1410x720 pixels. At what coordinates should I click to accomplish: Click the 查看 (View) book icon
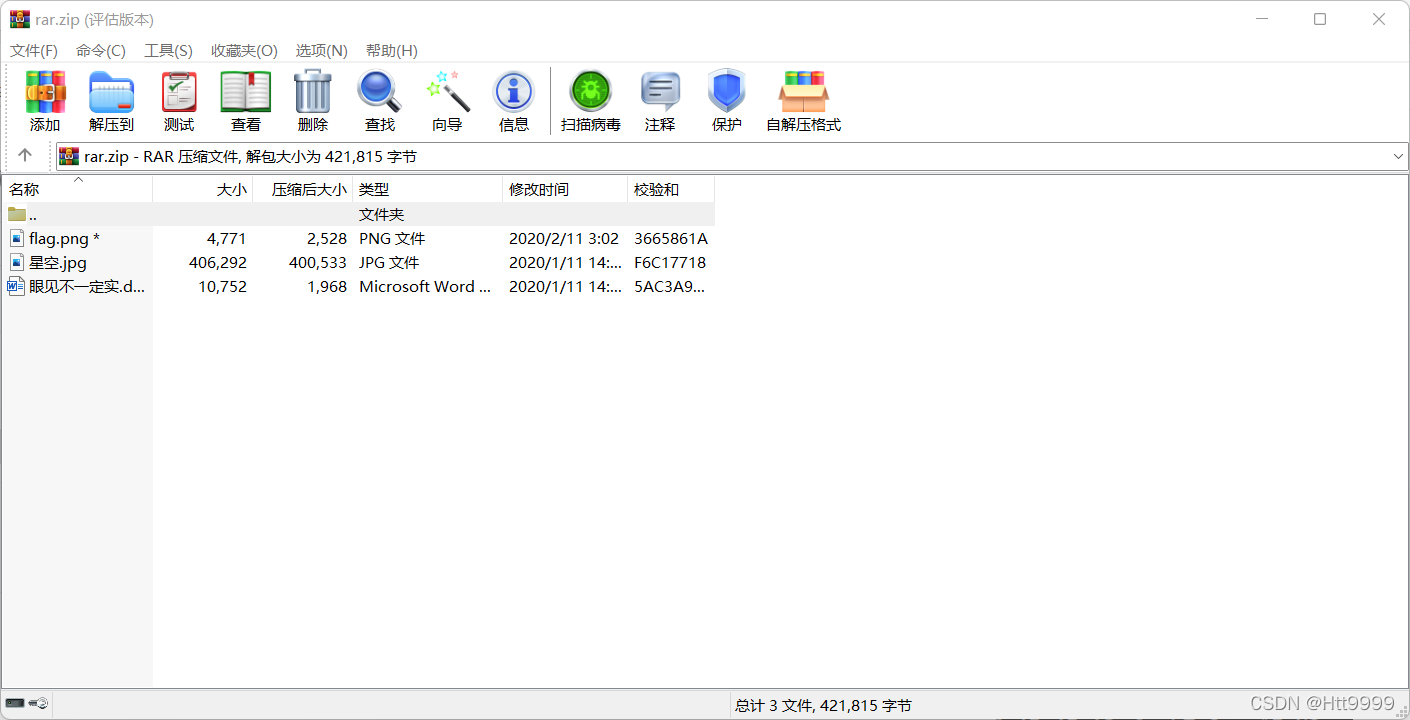(x=246, y=92)
